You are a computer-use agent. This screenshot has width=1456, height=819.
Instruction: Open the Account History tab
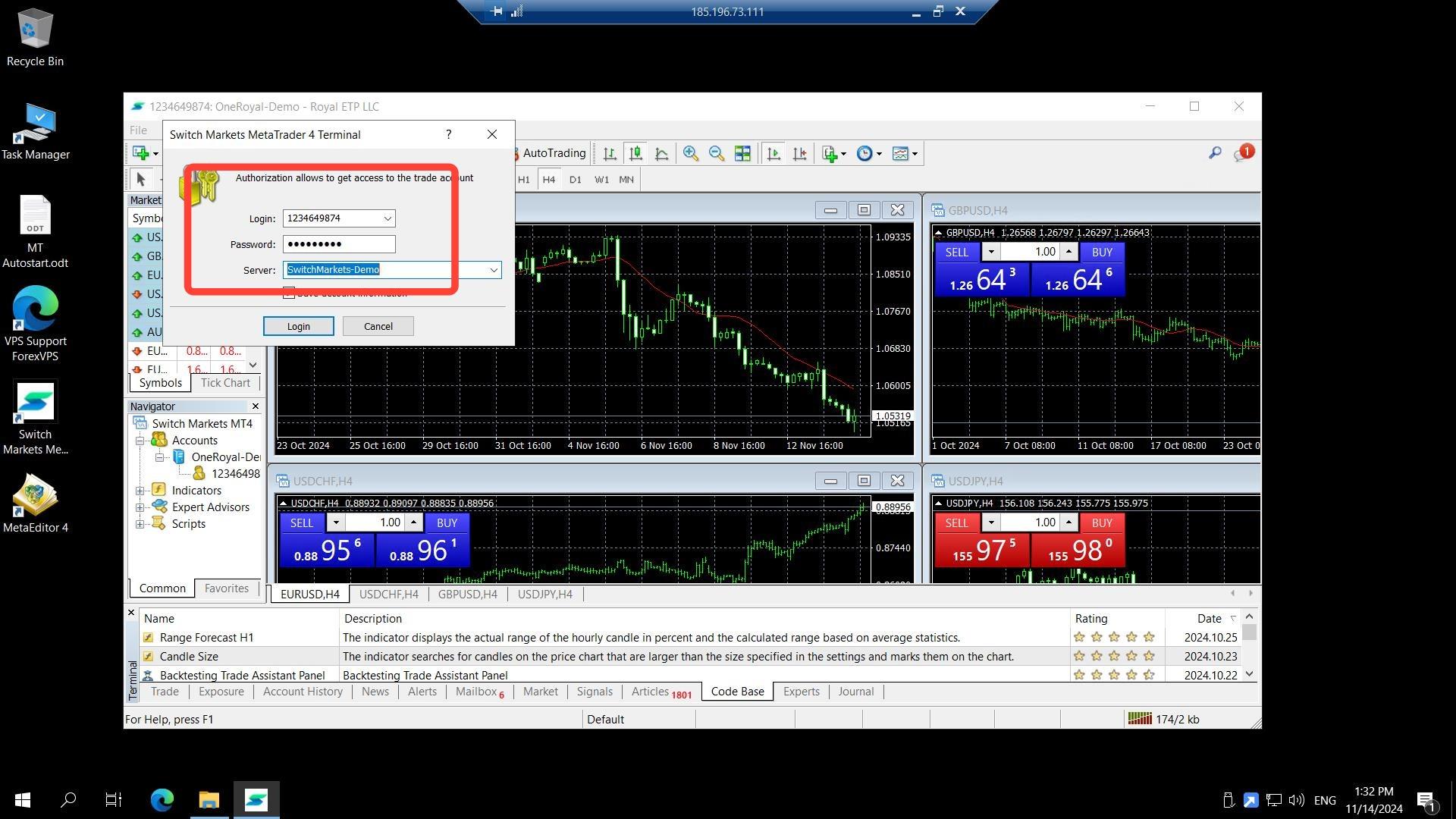click(x=303, y=692)
